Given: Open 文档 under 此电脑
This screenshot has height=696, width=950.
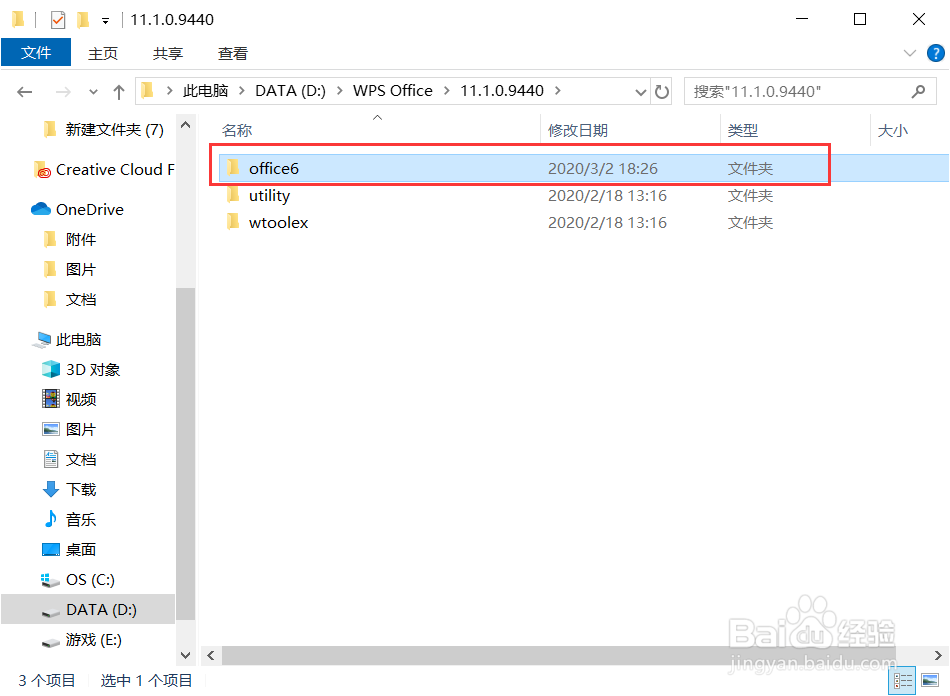Looking at the screenshot, I should point(81,460).
